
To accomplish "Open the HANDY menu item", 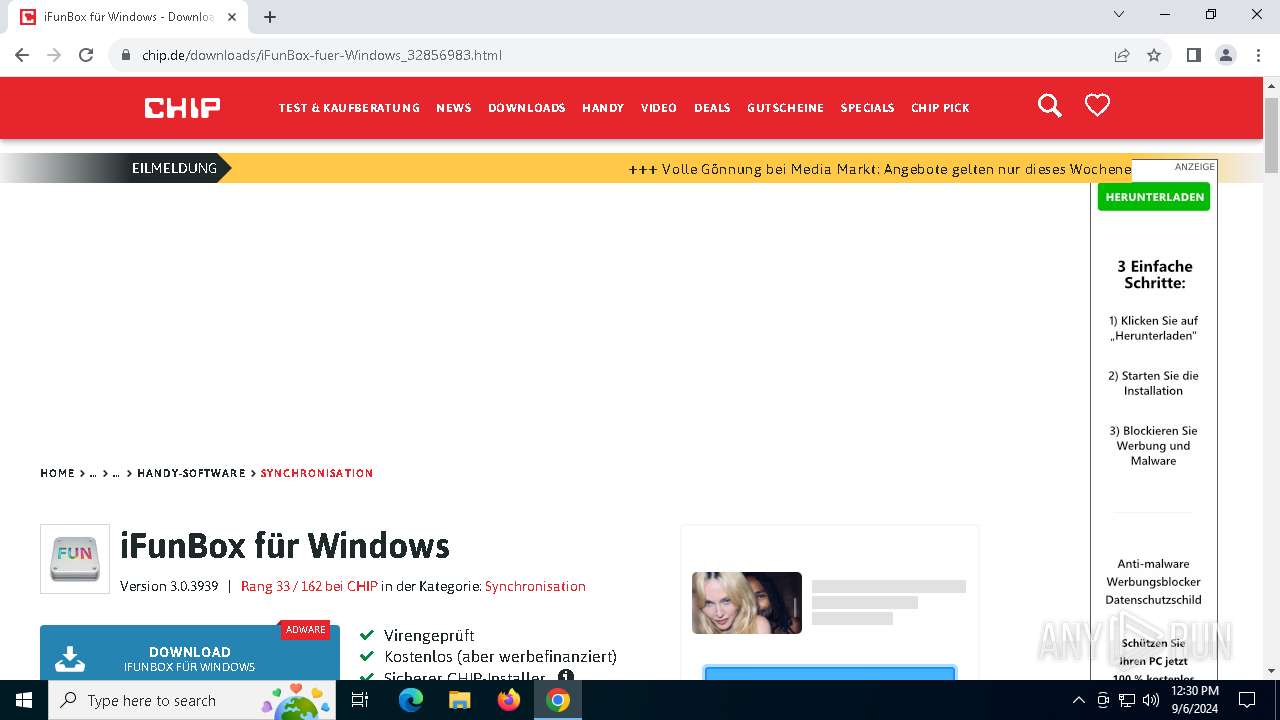I will (603, 108).
